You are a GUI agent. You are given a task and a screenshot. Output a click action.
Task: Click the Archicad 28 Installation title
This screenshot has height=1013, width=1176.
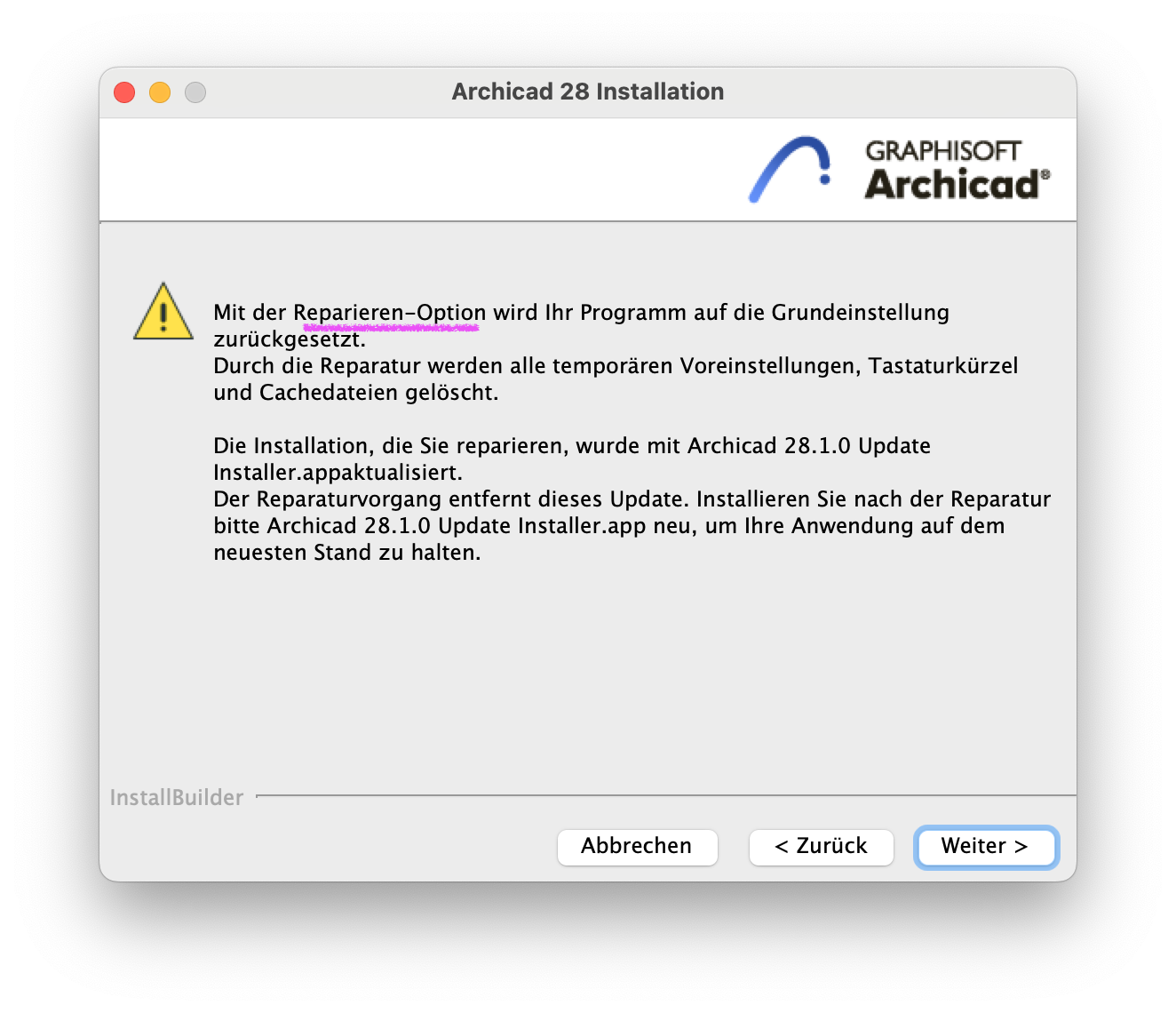coord(588,92)
